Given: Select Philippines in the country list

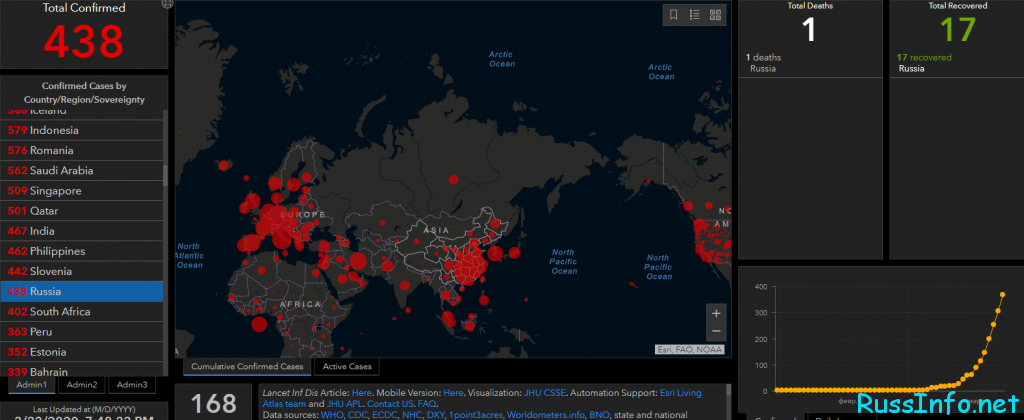Looking at the screenshot, I should [x=82, y=251].
